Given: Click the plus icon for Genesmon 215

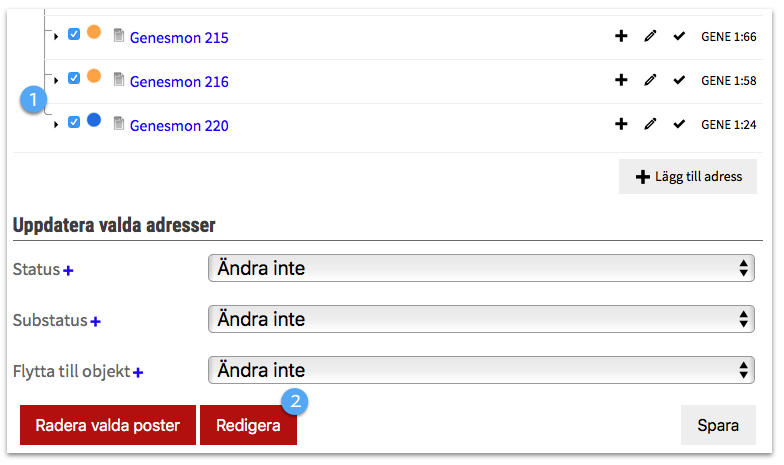Looking at the screenshot, I should (x=621, y=37).
